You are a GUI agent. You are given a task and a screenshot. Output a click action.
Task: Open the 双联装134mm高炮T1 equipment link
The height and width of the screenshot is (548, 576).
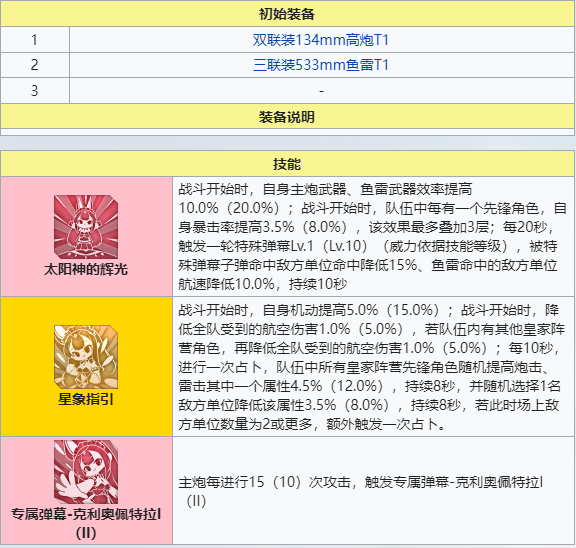point(321,40)
